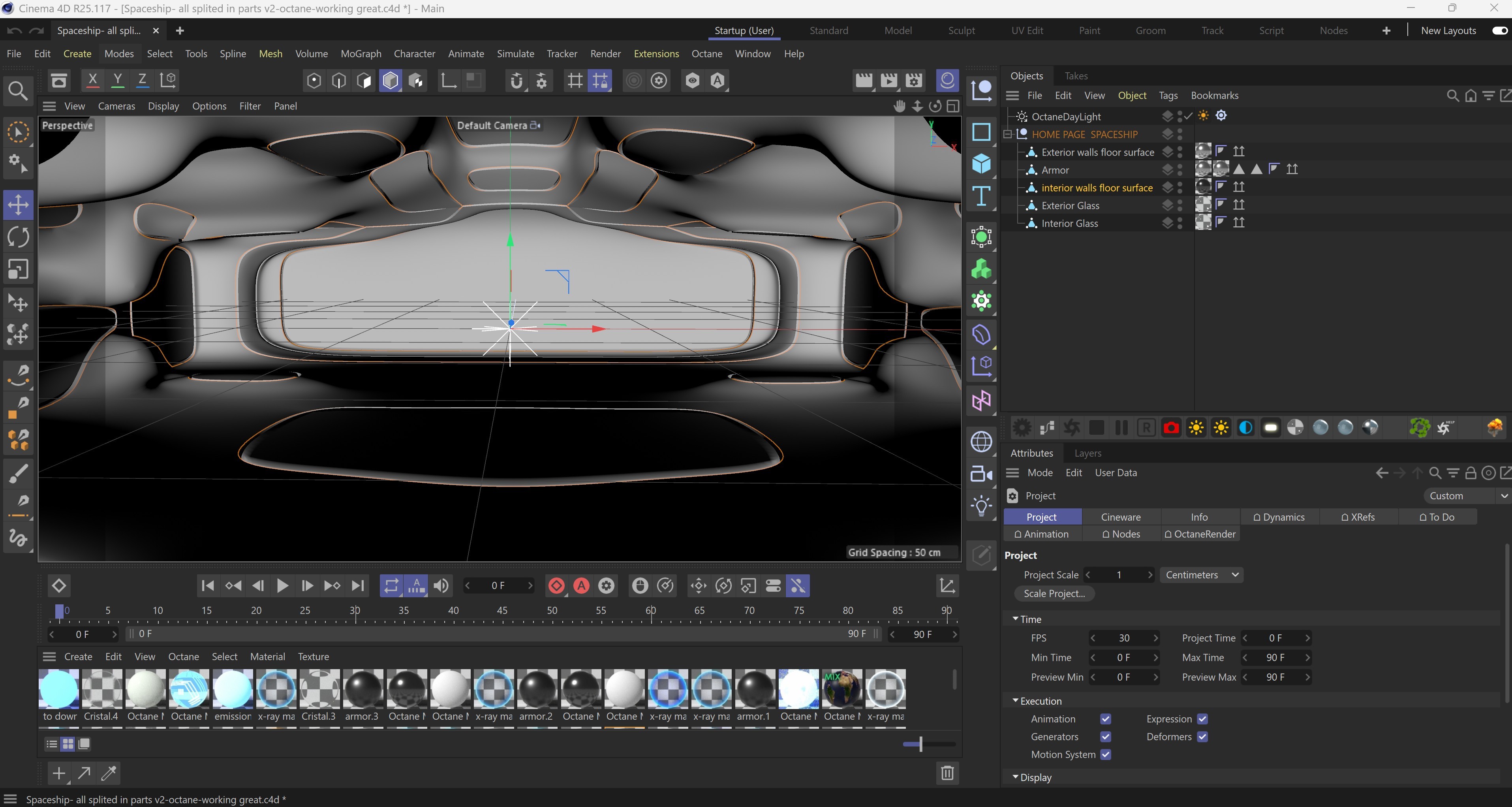Open the Centimeters unit dropdown
1512x807 pixels.
pos(1201,575)
